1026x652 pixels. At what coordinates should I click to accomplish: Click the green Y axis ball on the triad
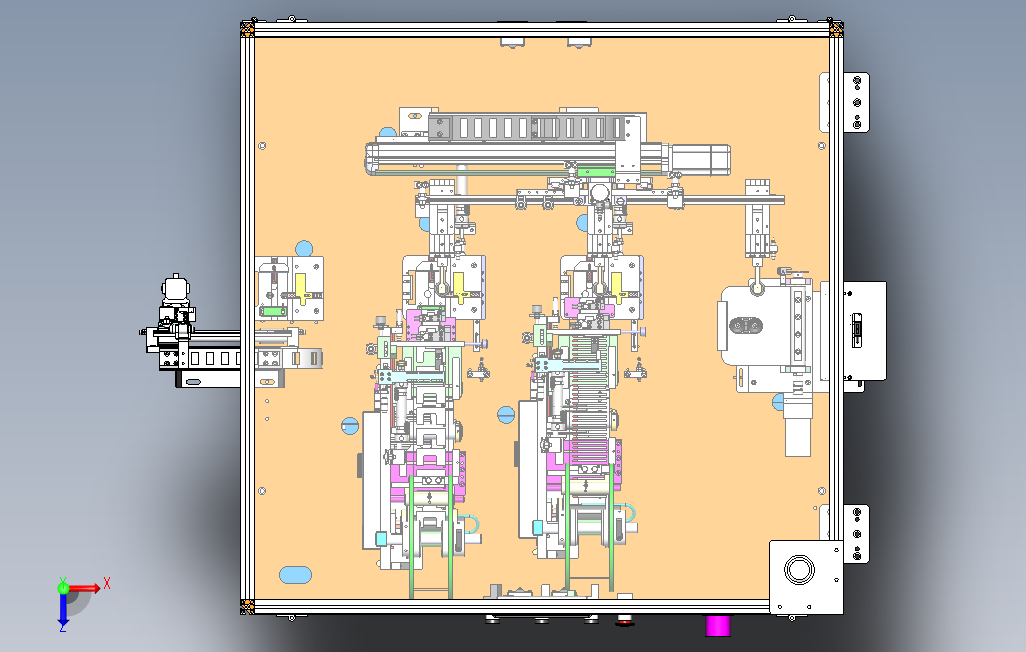[63, 587]
